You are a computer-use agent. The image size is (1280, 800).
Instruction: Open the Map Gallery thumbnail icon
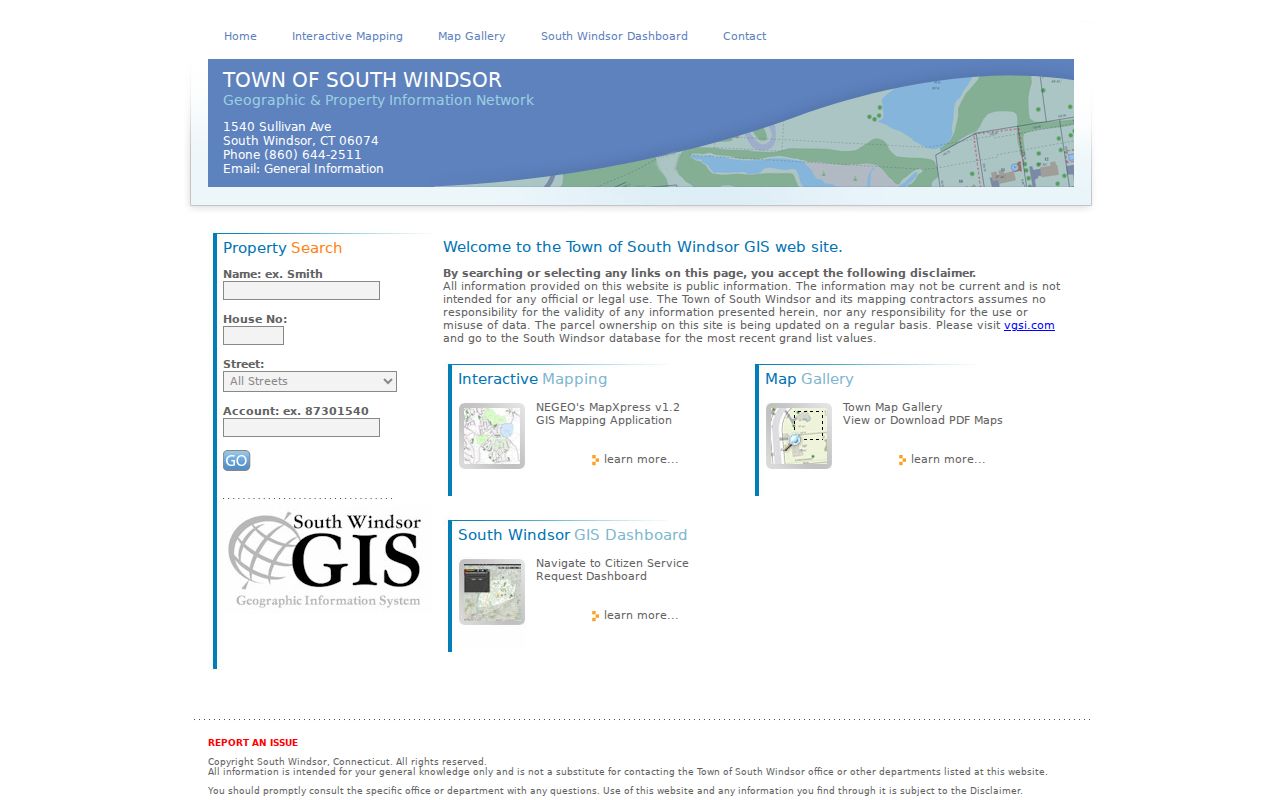tap(799, 436)
